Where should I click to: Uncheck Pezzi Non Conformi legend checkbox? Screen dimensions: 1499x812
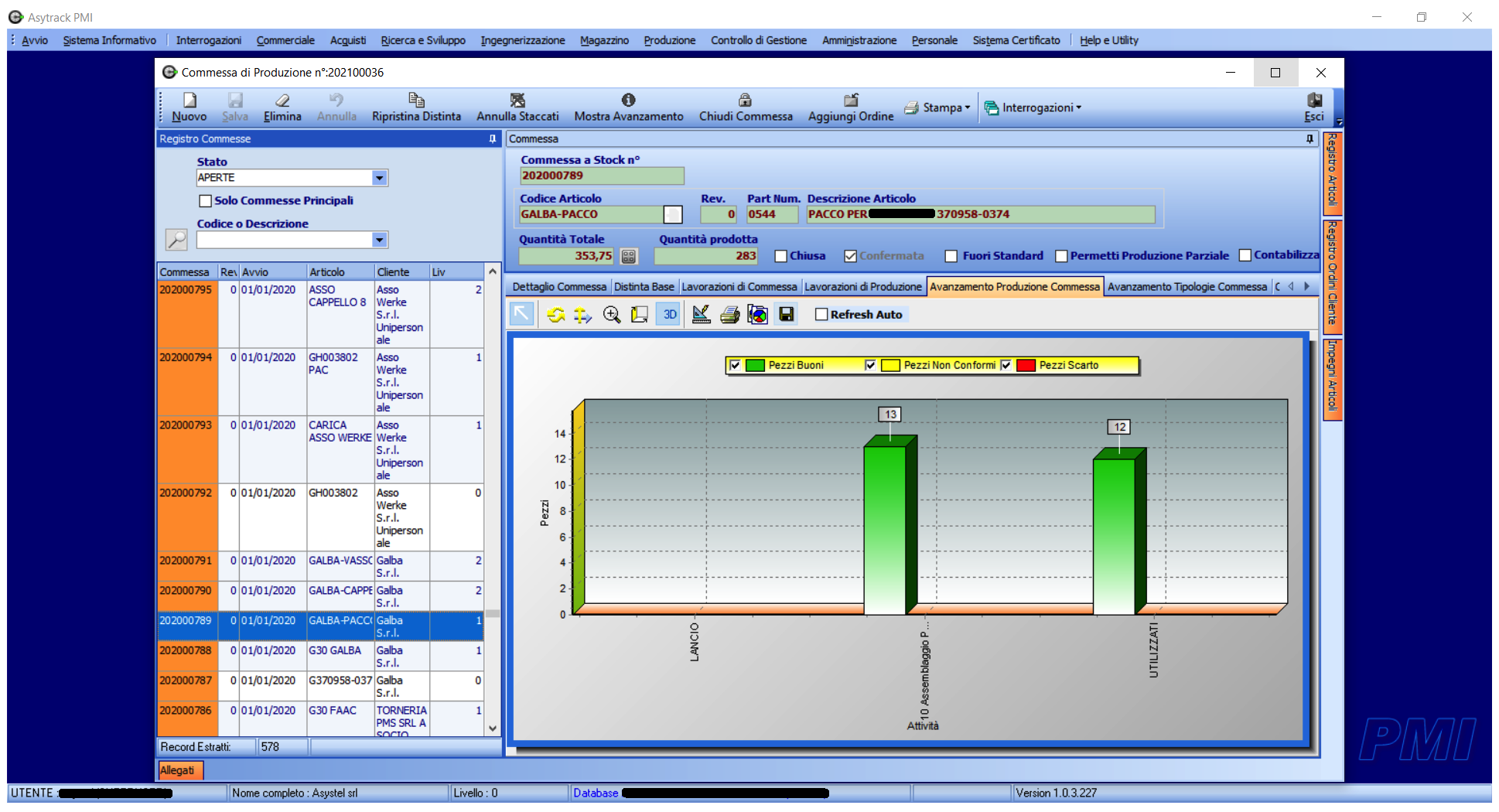tap(870, 365)
